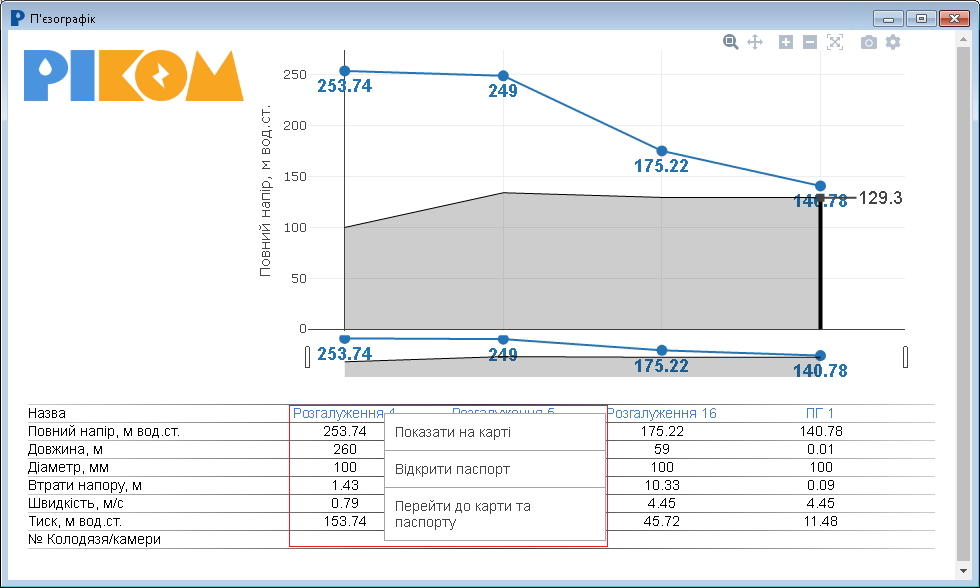The width and height of the screenshot is (980, 588).
Task: Click the 'Розгалуження 4' link
Action: [339, 413]
